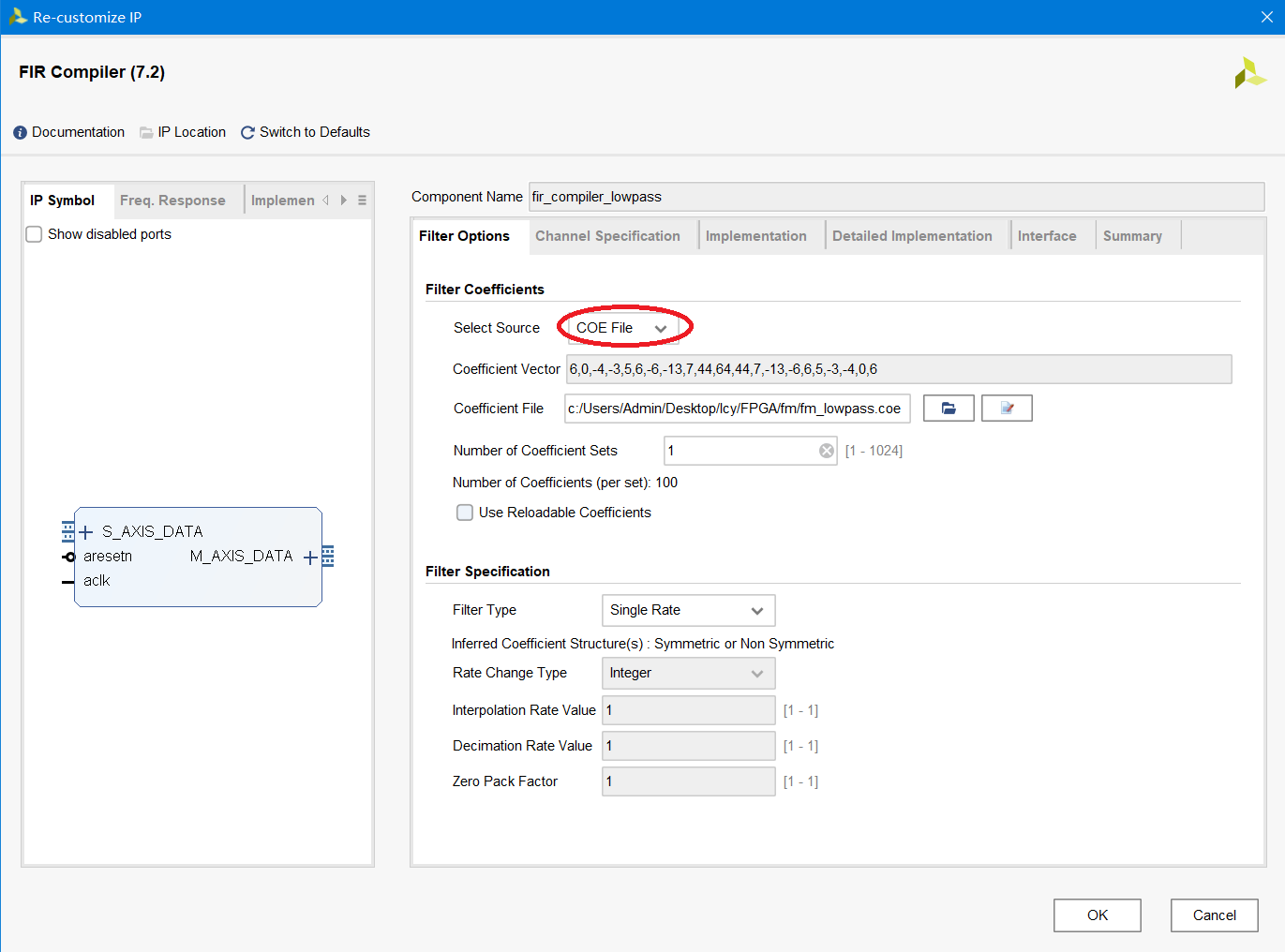Viewport: 1285px width, 952px height.
Task: Click the Coefficient File path field
Action: click(x=738, y=409)
